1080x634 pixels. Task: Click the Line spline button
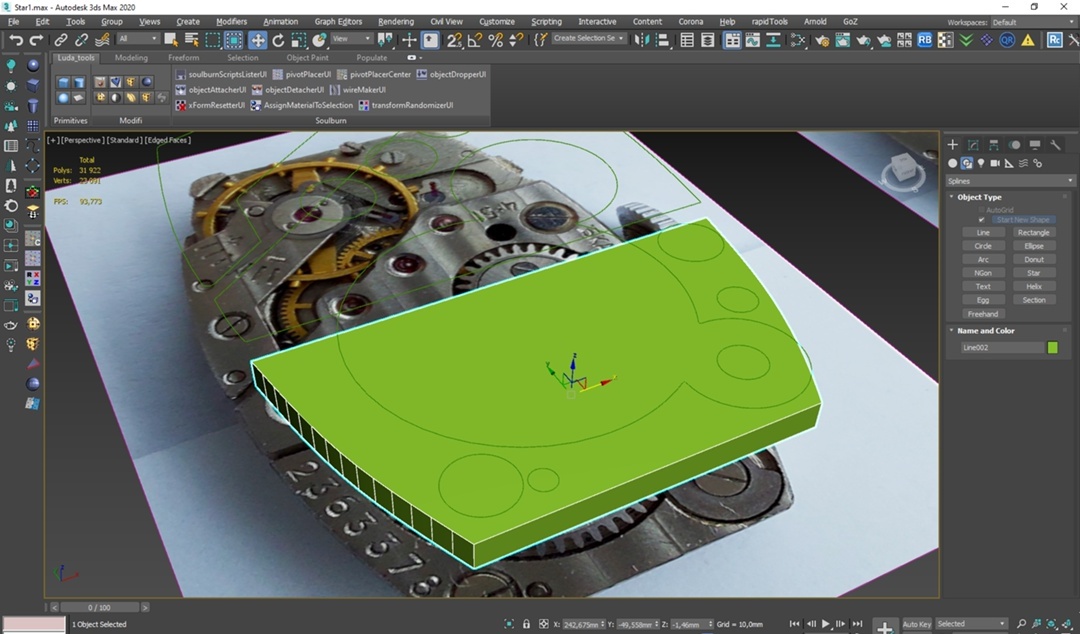(x=983, y=233)
